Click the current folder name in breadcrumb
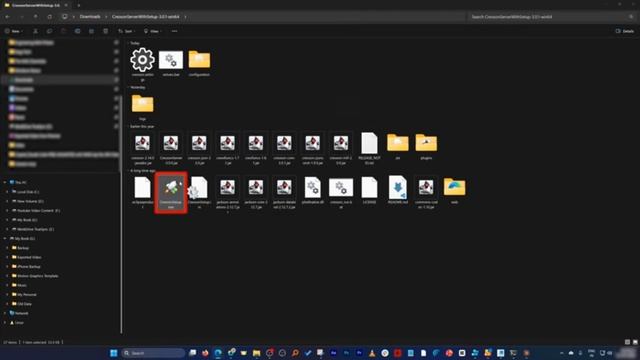Screen dimensions: 640x360 146,17
